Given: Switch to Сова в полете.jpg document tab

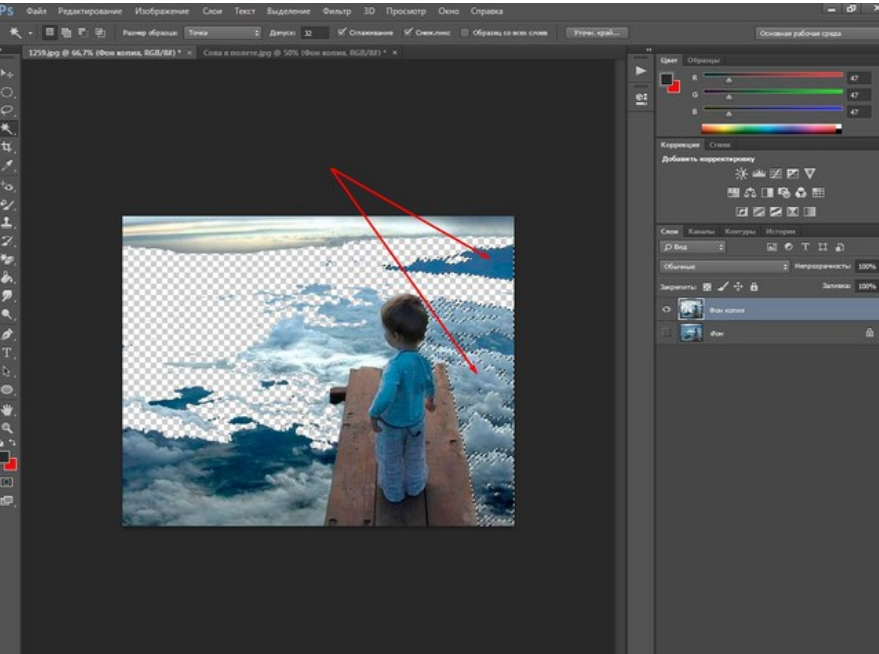Looking at the screenshot, I should coord(294,53).
